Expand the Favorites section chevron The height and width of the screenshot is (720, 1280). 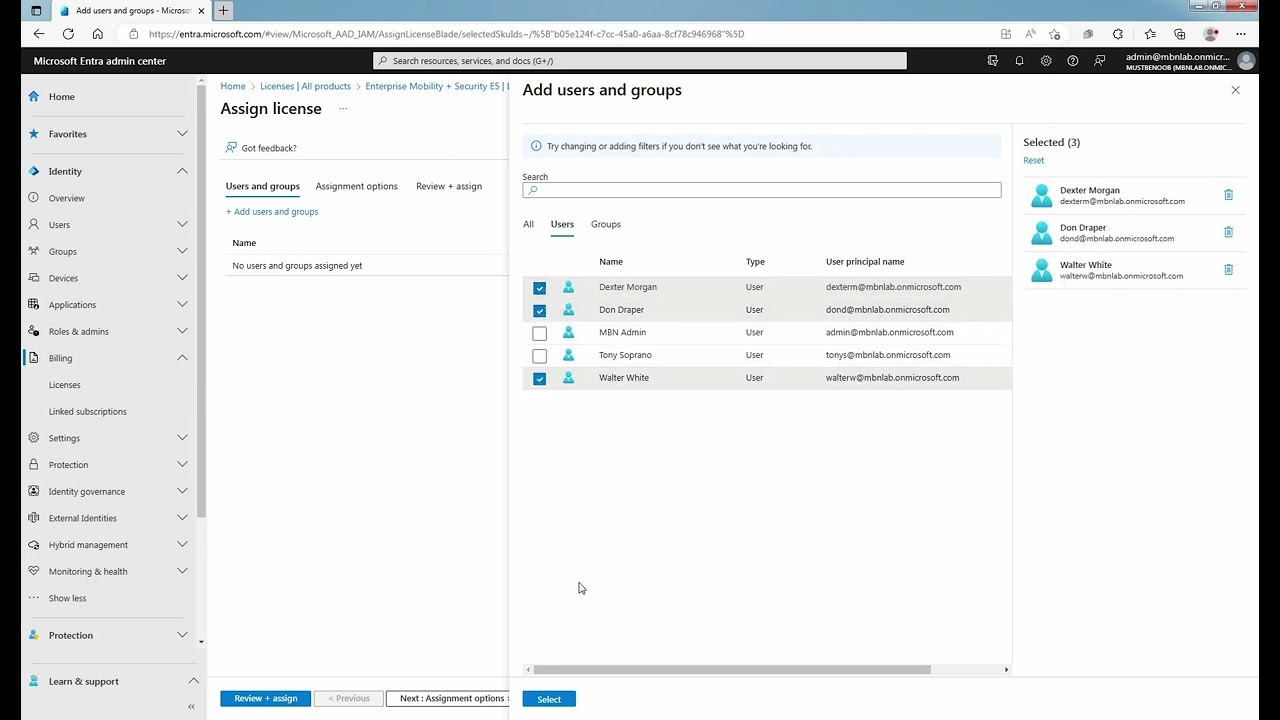182,134
